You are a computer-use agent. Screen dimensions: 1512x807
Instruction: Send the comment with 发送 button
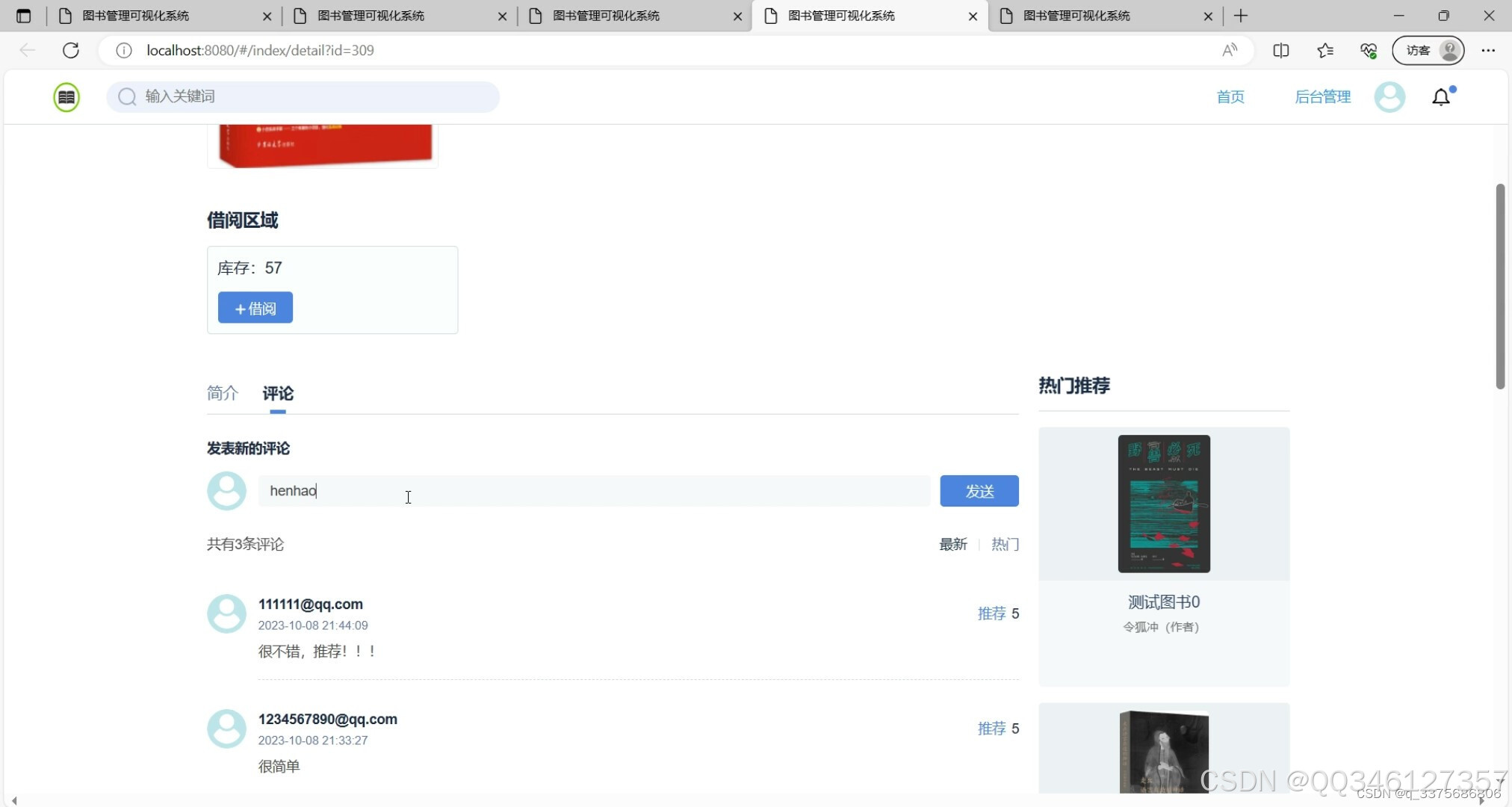(x=979, y=491)
